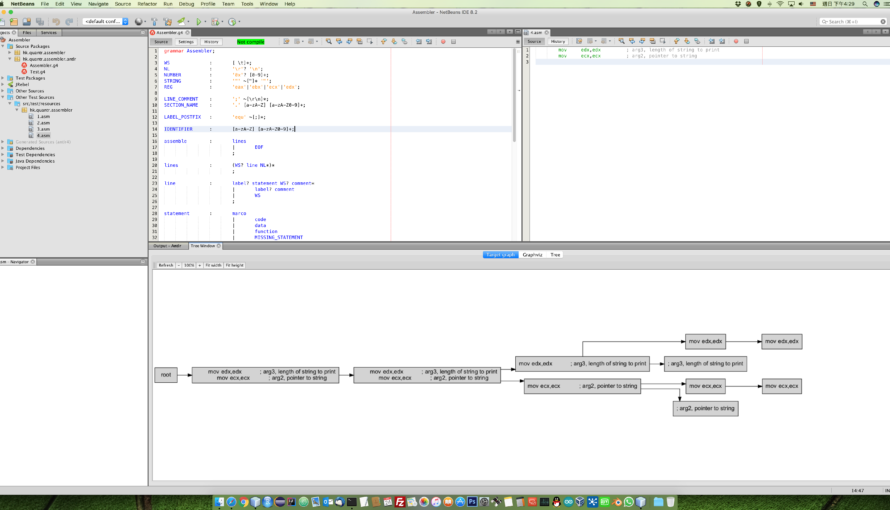Screen dimensions: 890x510
Task: Expand the Test Packages node
Action: 3,78
